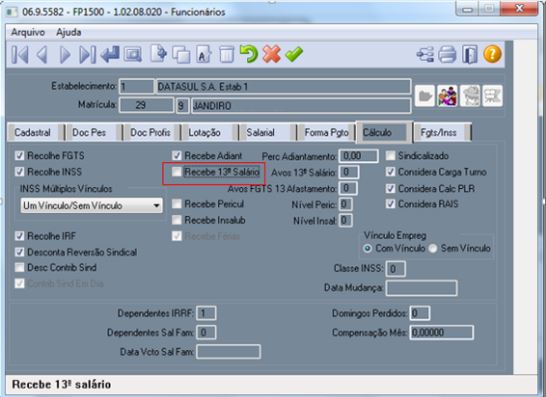The width and height of the screenshot is (546, 397).
Task: Click the Data Vcto Sal Fam field
Action: [228, 352]
